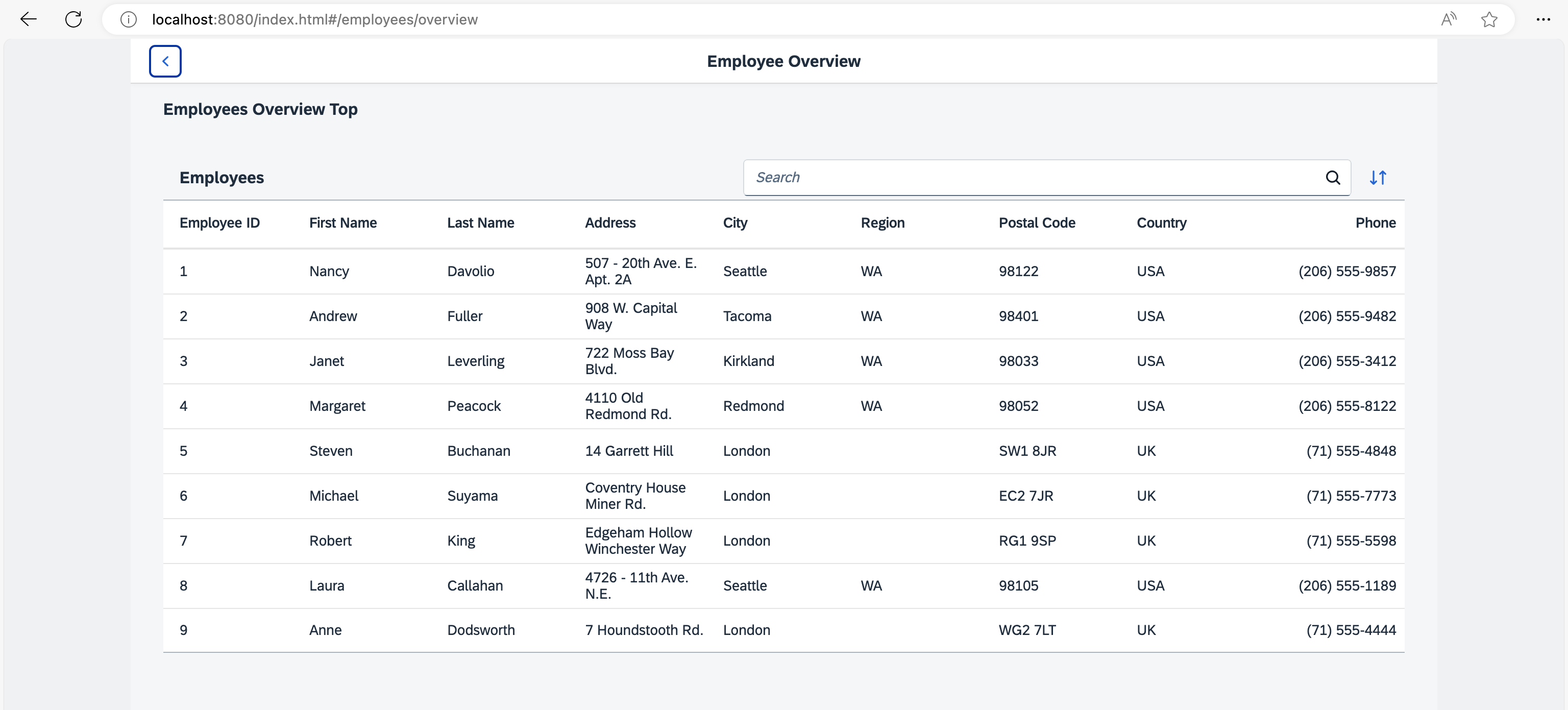The width and height of the screenshot is (1568, 710).
Task: Click the Country column header
Action: click(1161, 223)
